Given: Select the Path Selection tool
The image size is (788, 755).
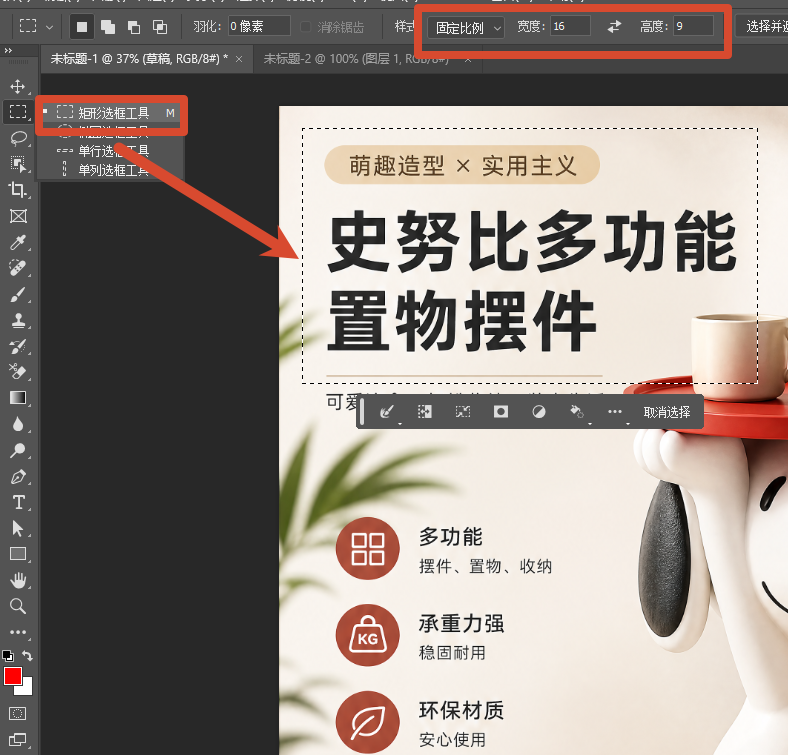Looking at the screenshot, I should [x=18, y=529].
